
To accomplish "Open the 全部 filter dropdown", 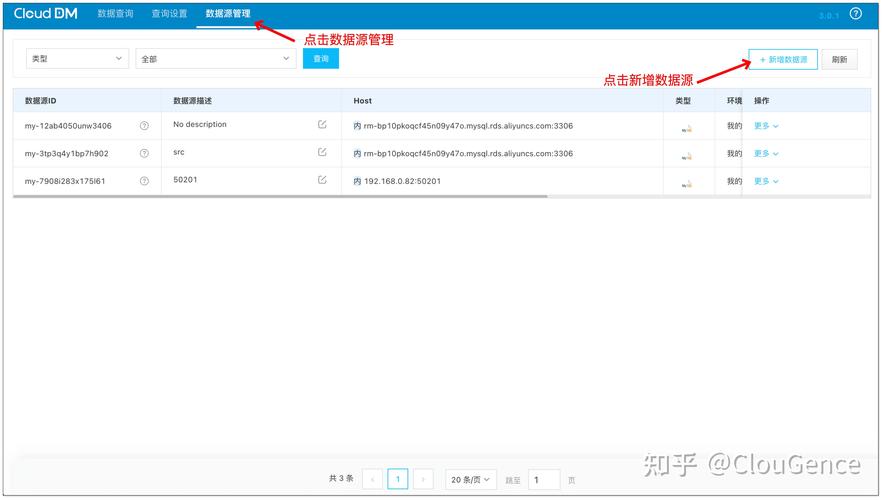I will coord(215,59).
